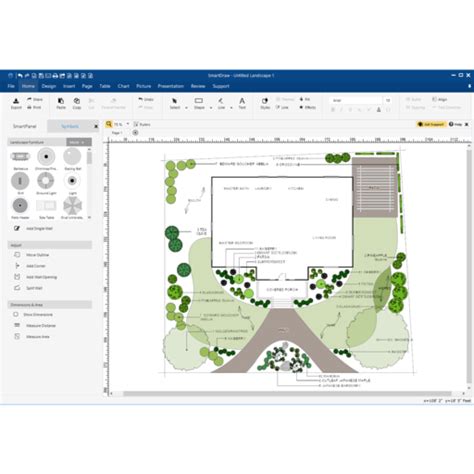This screenshot has width=474, height=474.
Task: Click the symbol library scrollbar down arrow
Action: (89, 217)
